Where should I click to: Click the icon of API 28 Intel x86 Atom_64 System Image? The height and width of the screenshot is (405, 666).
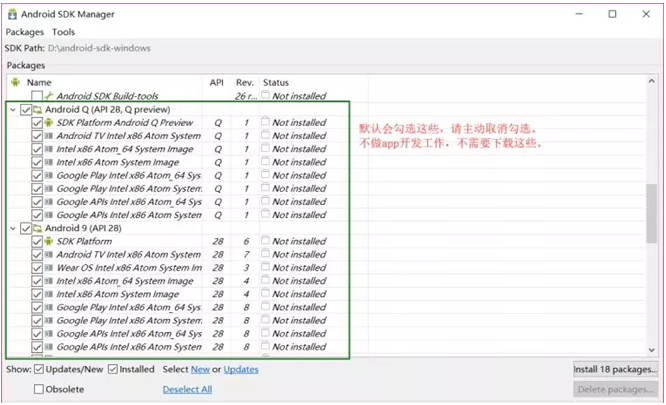(49, 281)
